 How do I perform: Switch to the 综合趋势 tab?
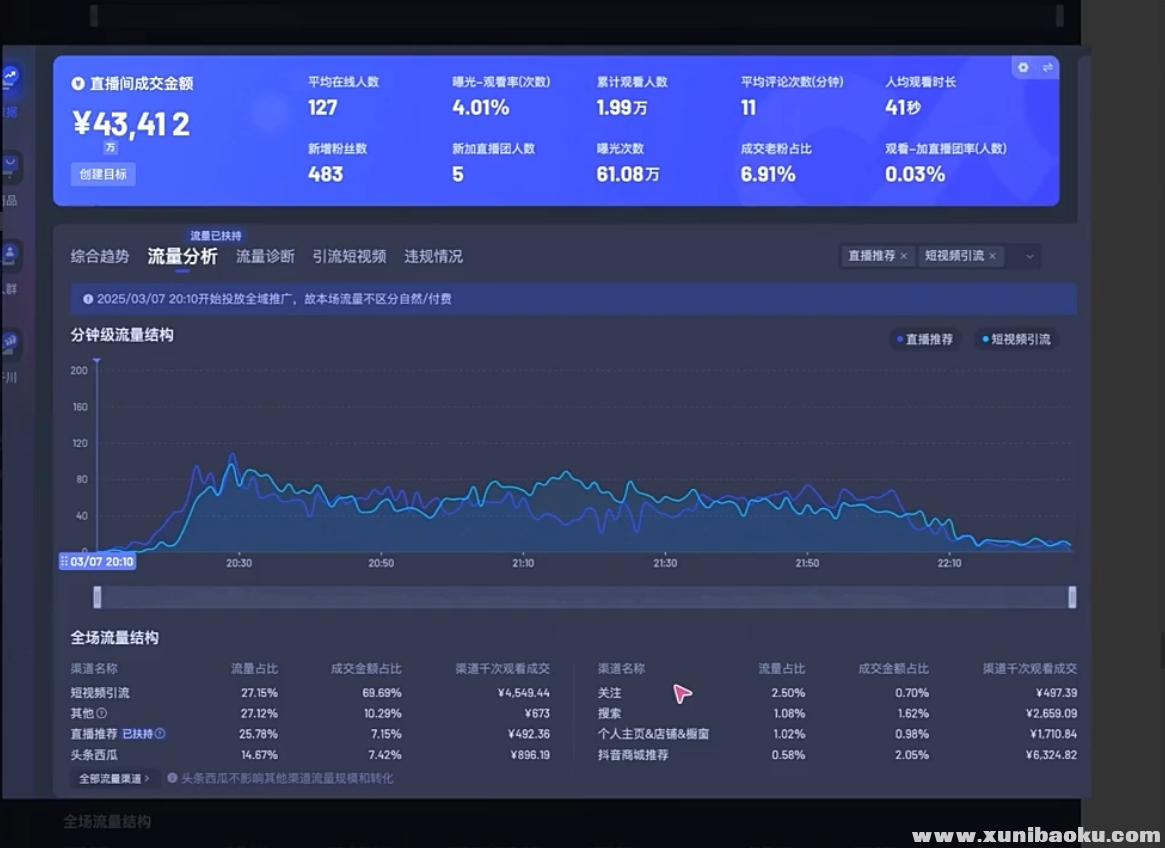tap(100, 257)
